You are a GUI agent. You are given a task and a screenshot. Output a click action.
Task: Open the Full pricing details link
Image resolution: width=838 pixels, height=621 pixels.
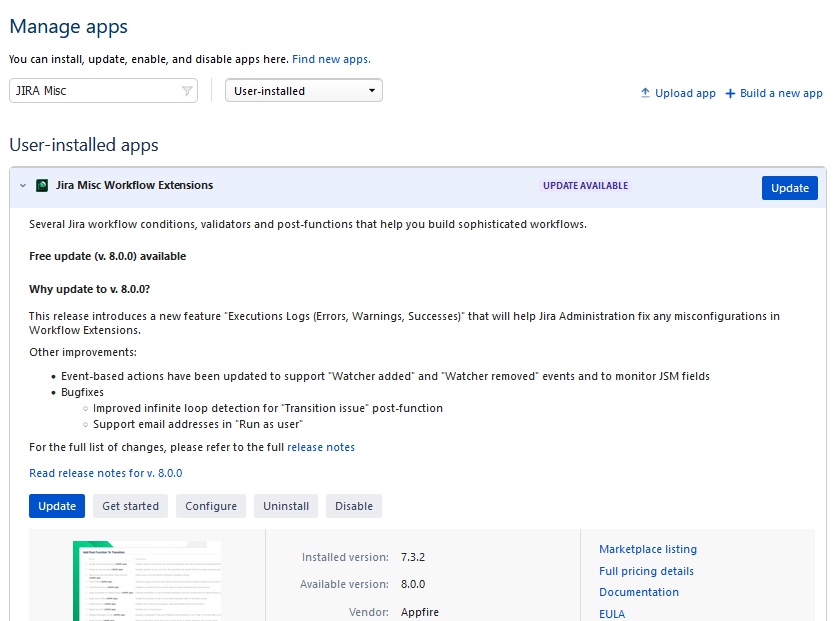click(646, 571)
